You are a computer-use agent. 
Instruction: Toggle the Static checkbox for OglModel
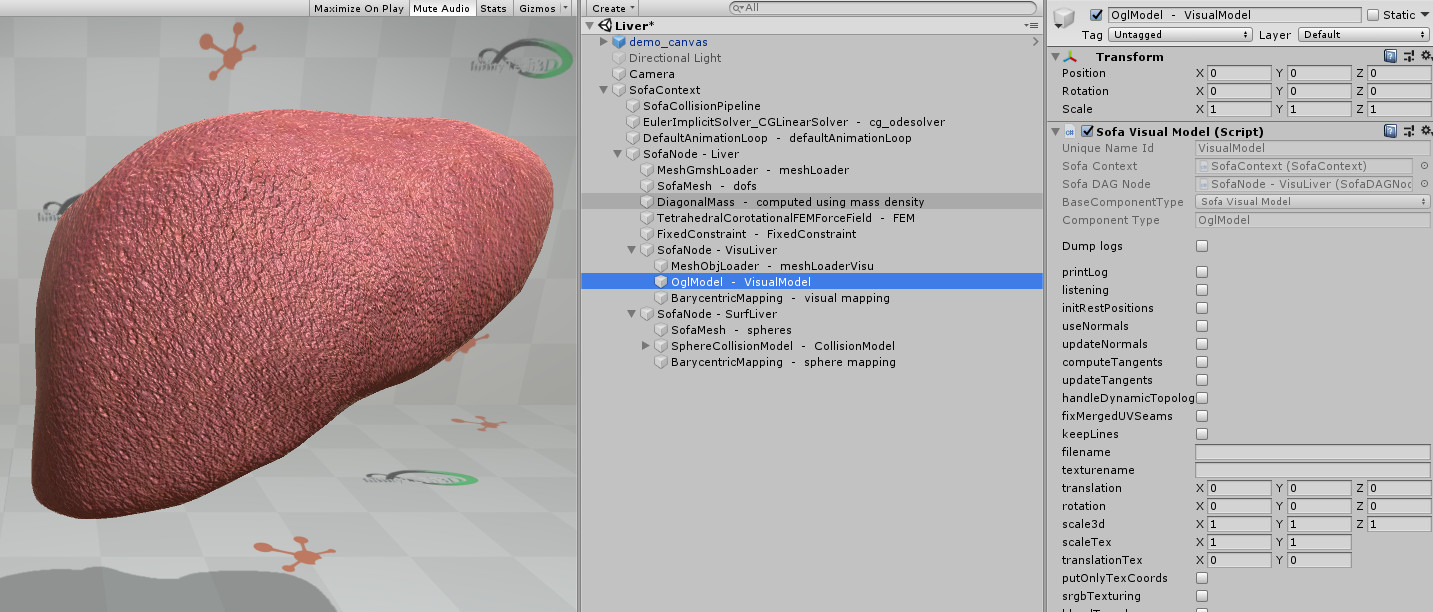pyautogui.click(x=1374, y=15)
